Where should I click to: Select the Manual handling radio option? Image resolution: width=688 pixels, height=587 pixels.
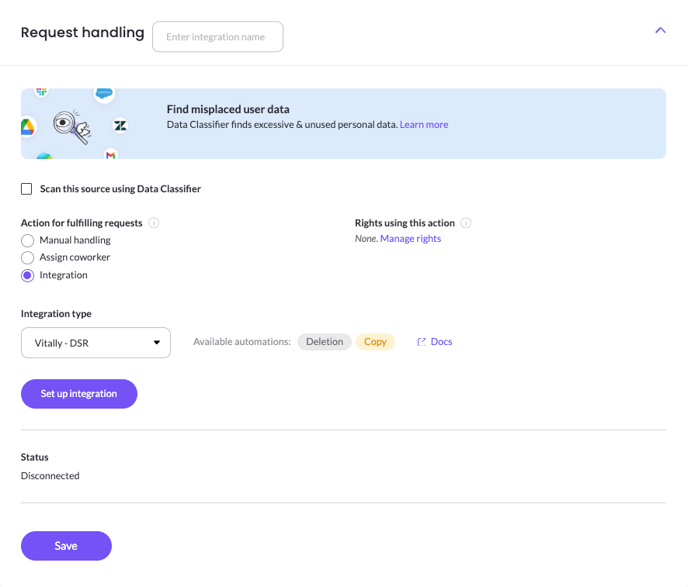(27, 240)
